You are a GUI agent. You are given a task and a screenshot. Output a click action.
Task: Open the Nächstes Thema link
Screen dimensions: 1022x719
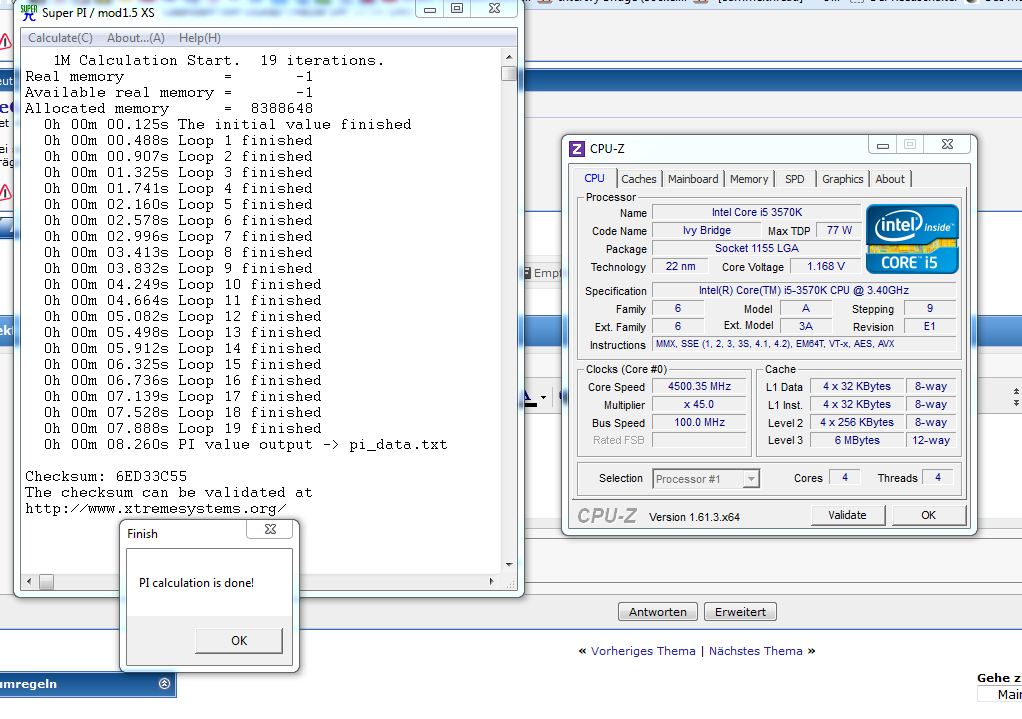(755, 651)
